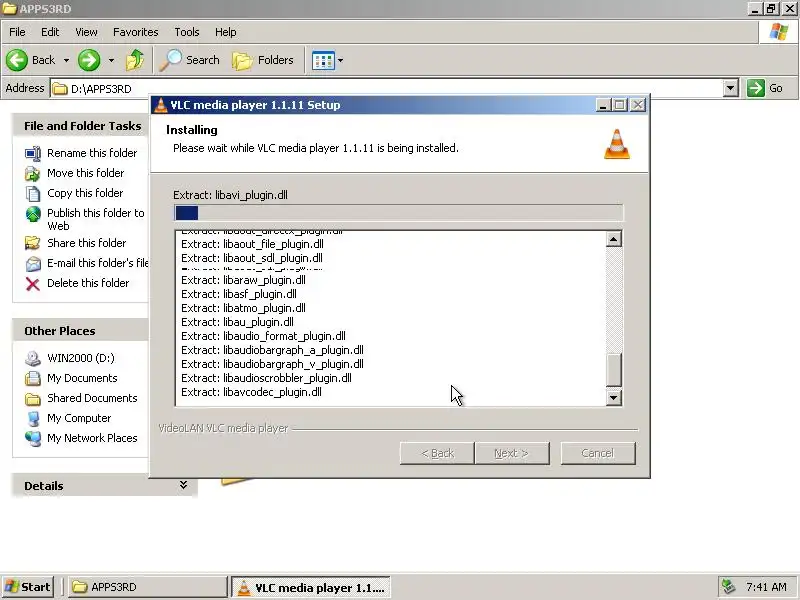The image size is (800, 600).
Task: Click the log scrollbar up arrow
Action: [x=614, y=239]
